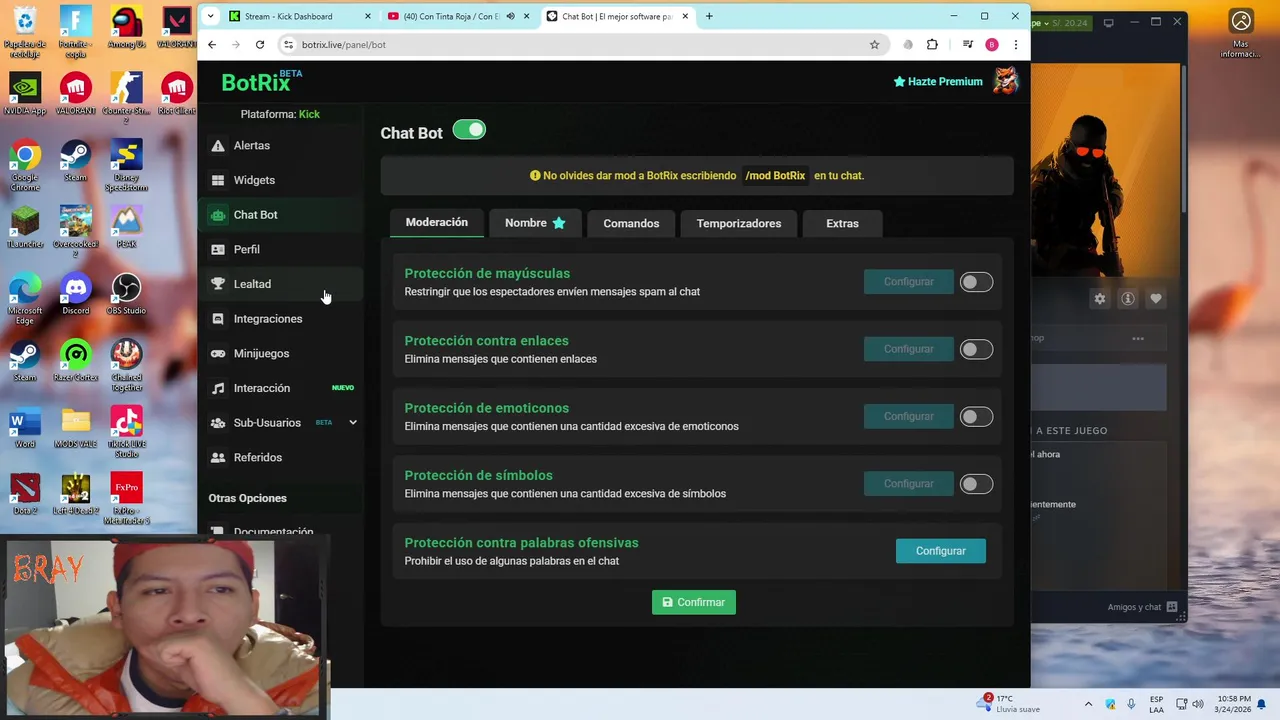Image resolution: width=1280 pixels, height=720 pixels.
Task: Click Hazte Premium link
Action: coord(938,82)
